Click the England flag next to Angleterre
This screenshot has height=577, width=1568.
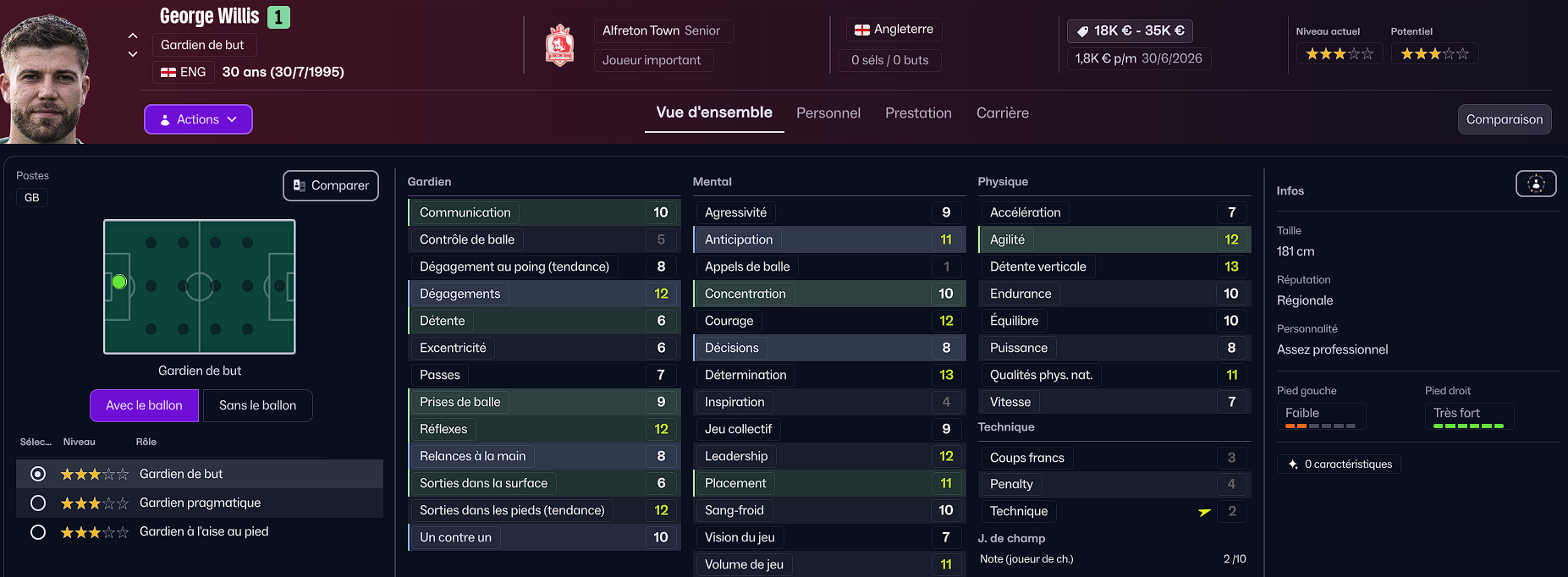[x=862, y=30]
